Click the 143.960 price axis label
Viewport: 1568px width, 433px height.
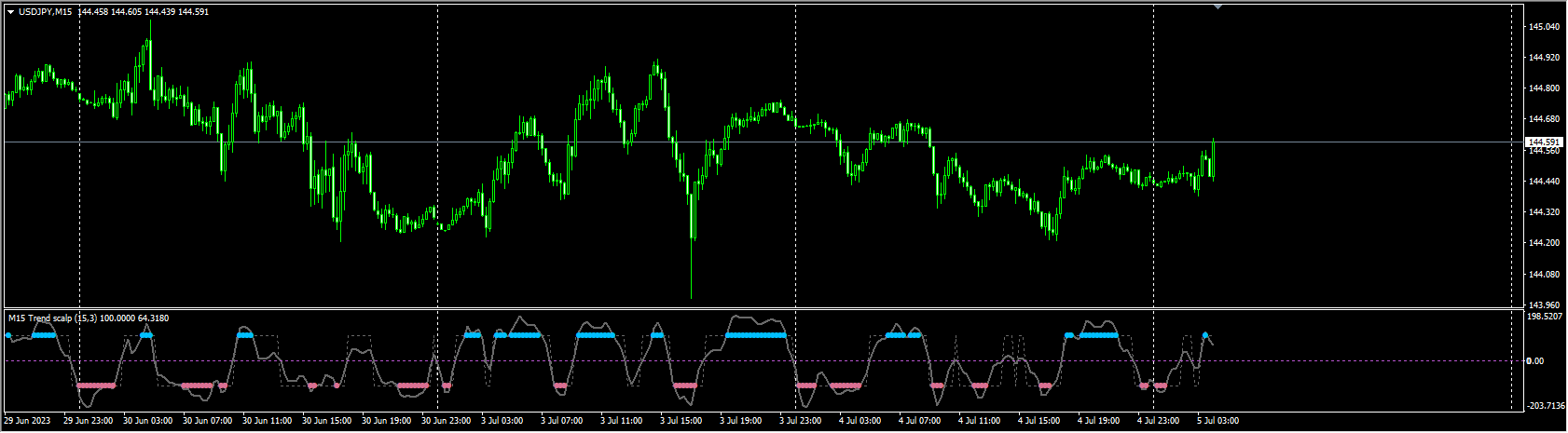(x=1545, y=305)
